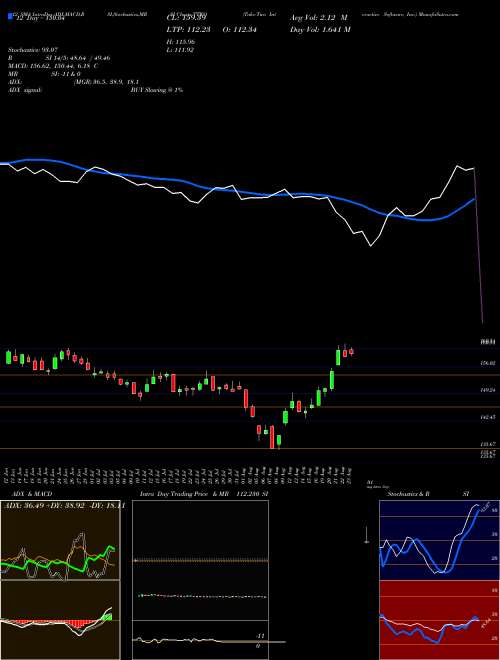Click the tall green breakout candle near the chart's right end

point(338,357)
